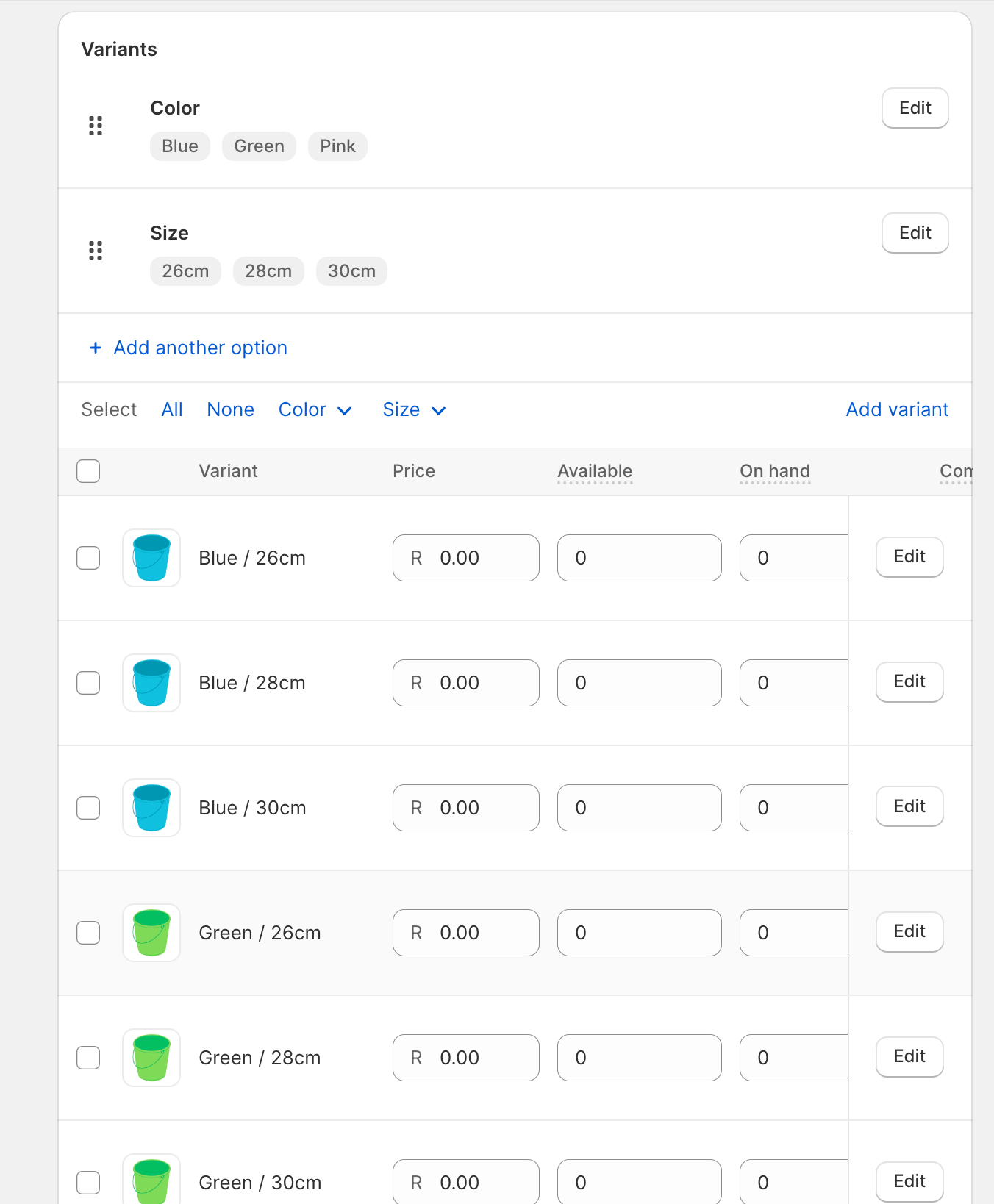Select the Green / 28cm bucket thumbnail

(x=151, y=1058)
